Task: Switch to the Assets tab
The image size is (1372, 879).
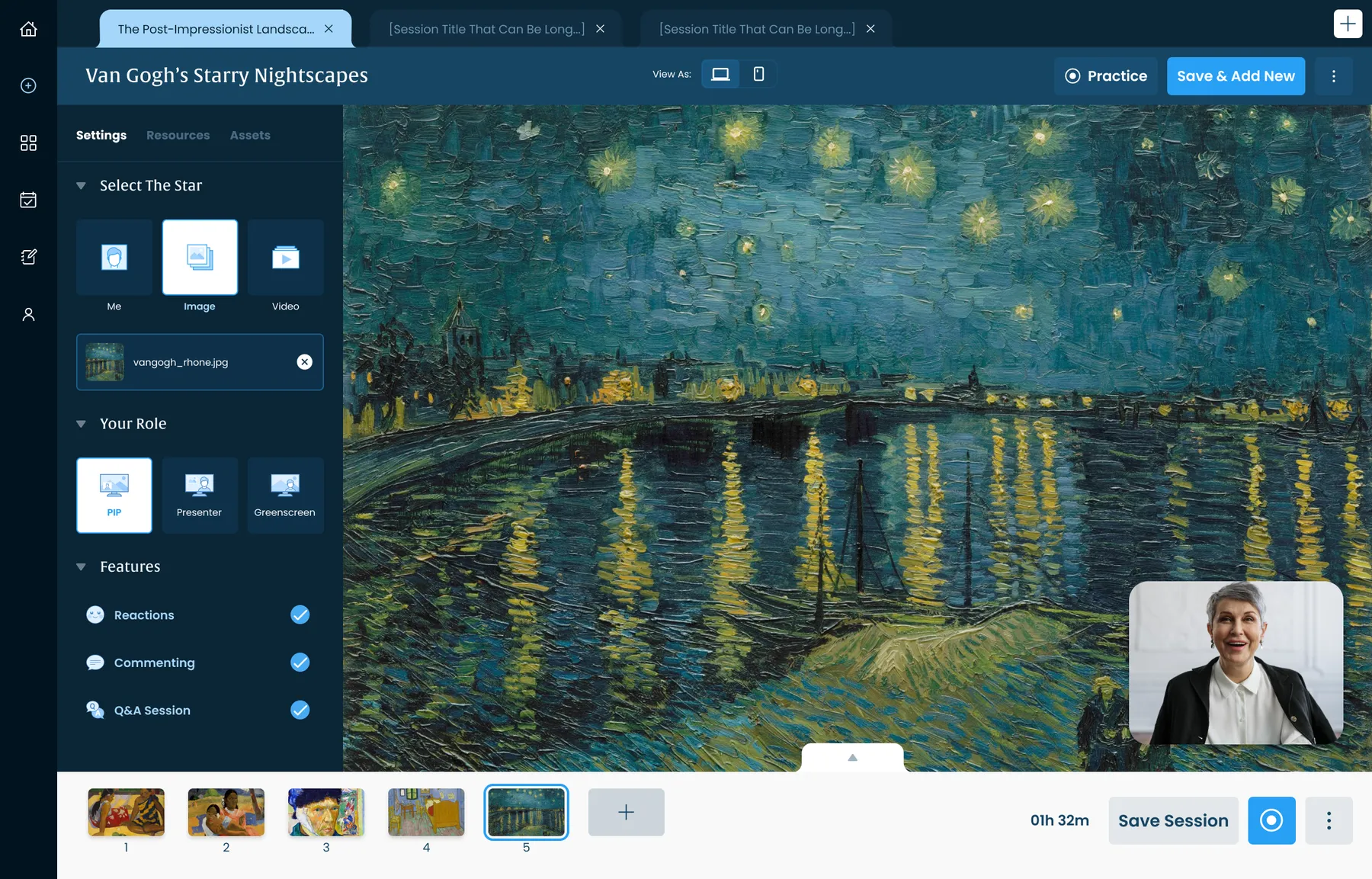Action: (x=250, y=135)
